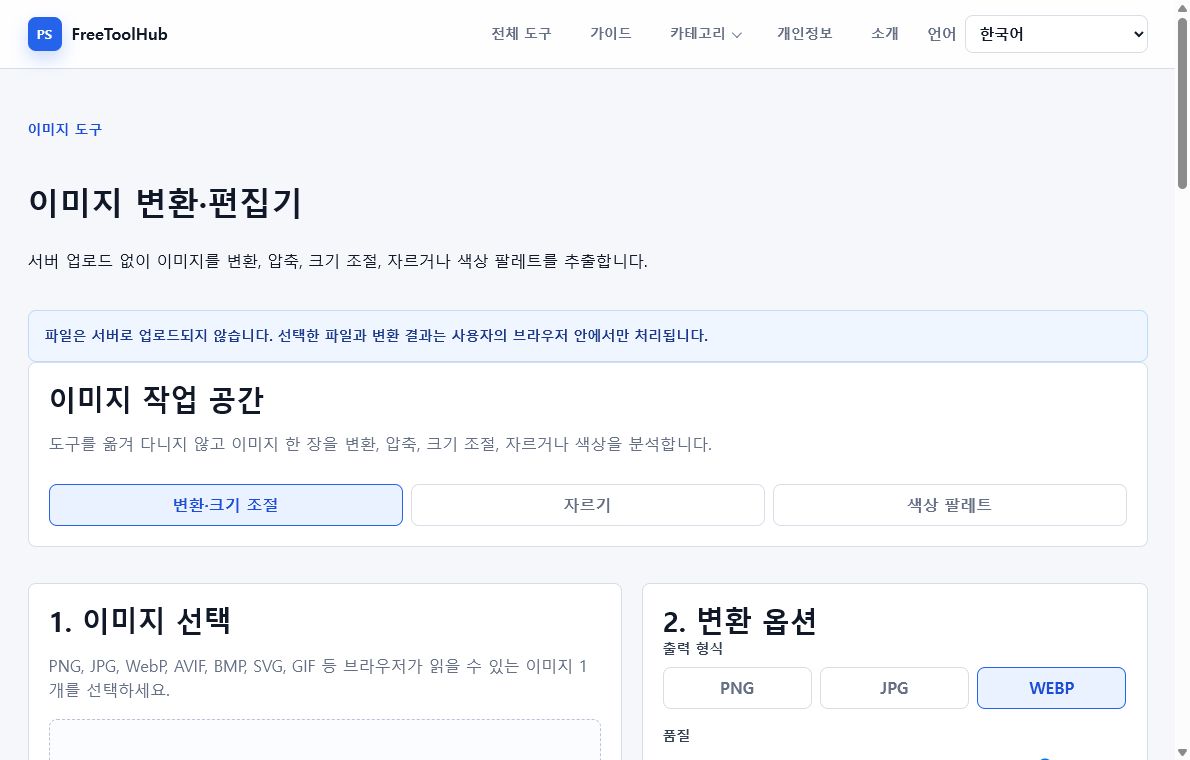Choose WEBP output format

click(x=1052, y=688)
